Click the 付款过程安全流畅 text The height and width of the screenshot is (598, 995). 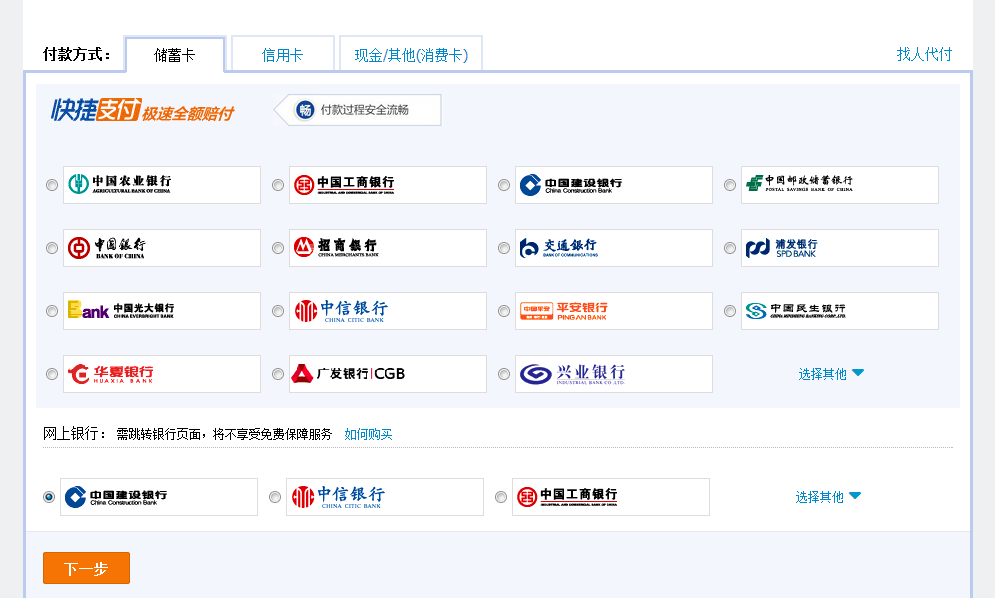pos(365,110)
